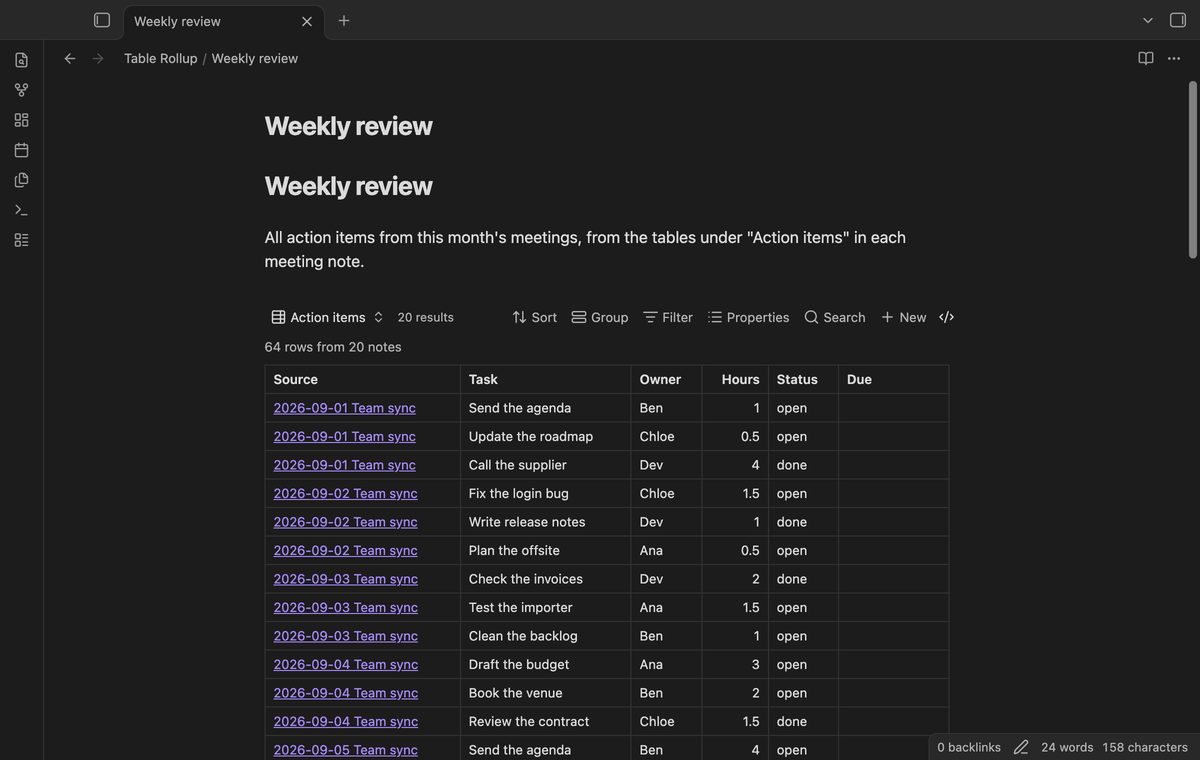Image resolution: width=1200 pixels, height=760 pixels.
Task: Select Weekly review breadcrumb title
Action: [x=255, y=58]
